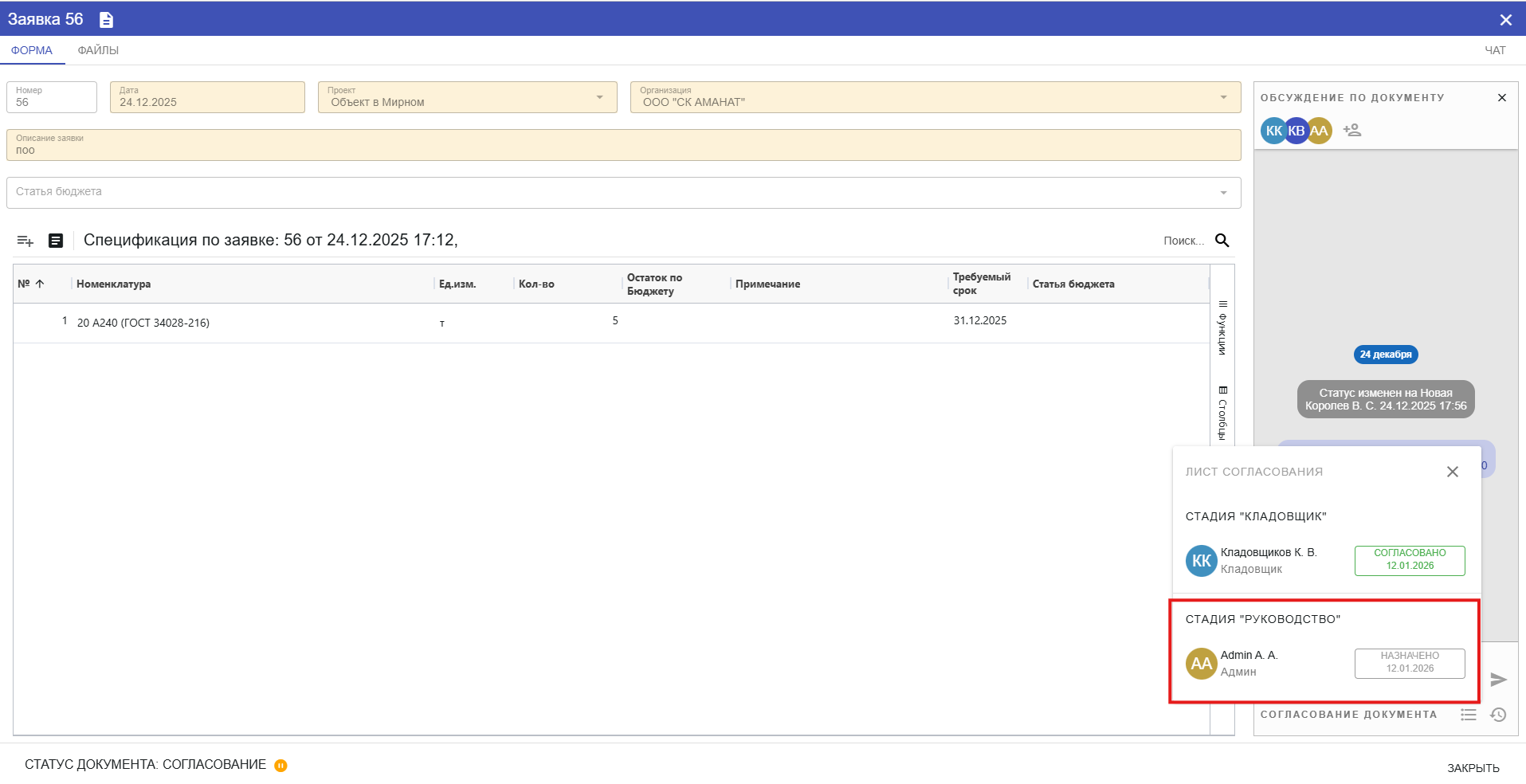This screenshot has width=1526, height=784.
Task: Close the Лист согласования popup
Action: click(1452, 472)
